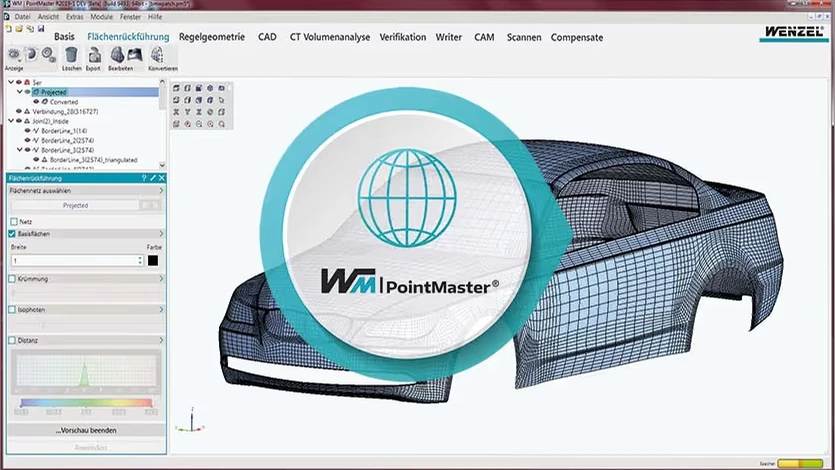The width and height of the screenshot is (835, 470).
Task: Click the Projected selection field in panel
Action: pyautogui.click(x=75, y=205)
